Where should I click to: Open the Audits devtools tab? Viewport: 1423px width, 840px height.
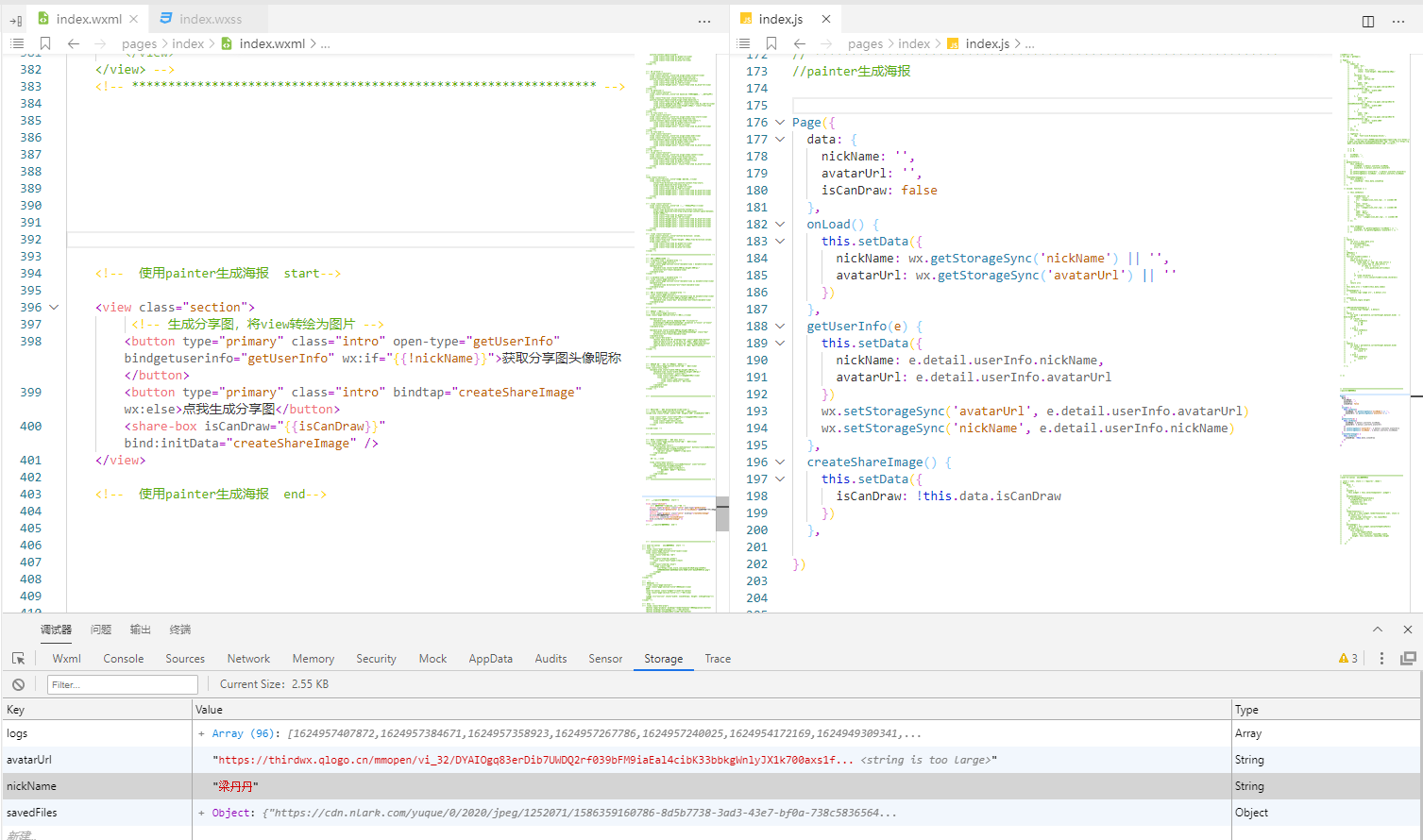click(x=551, y=659)
